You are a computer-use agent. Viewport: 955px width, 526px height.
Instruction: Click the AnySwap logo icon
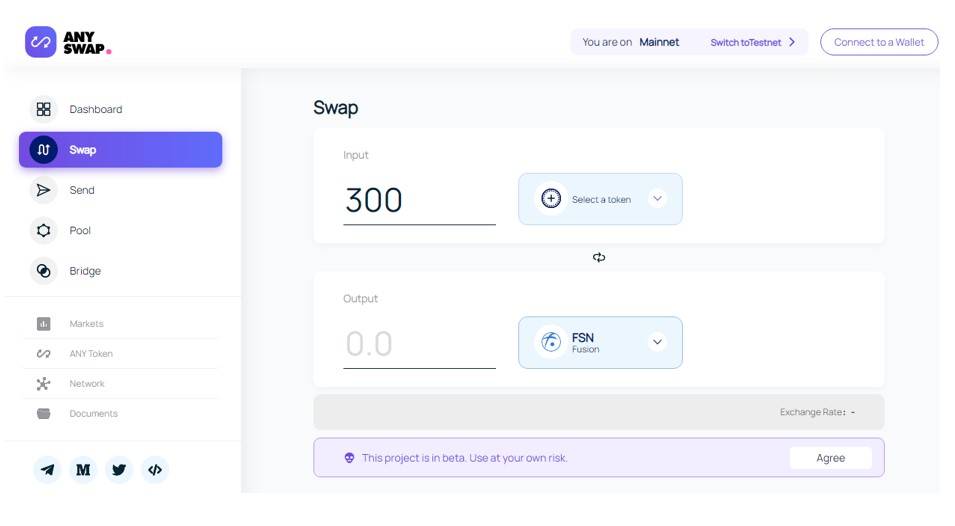pos(40,42)
